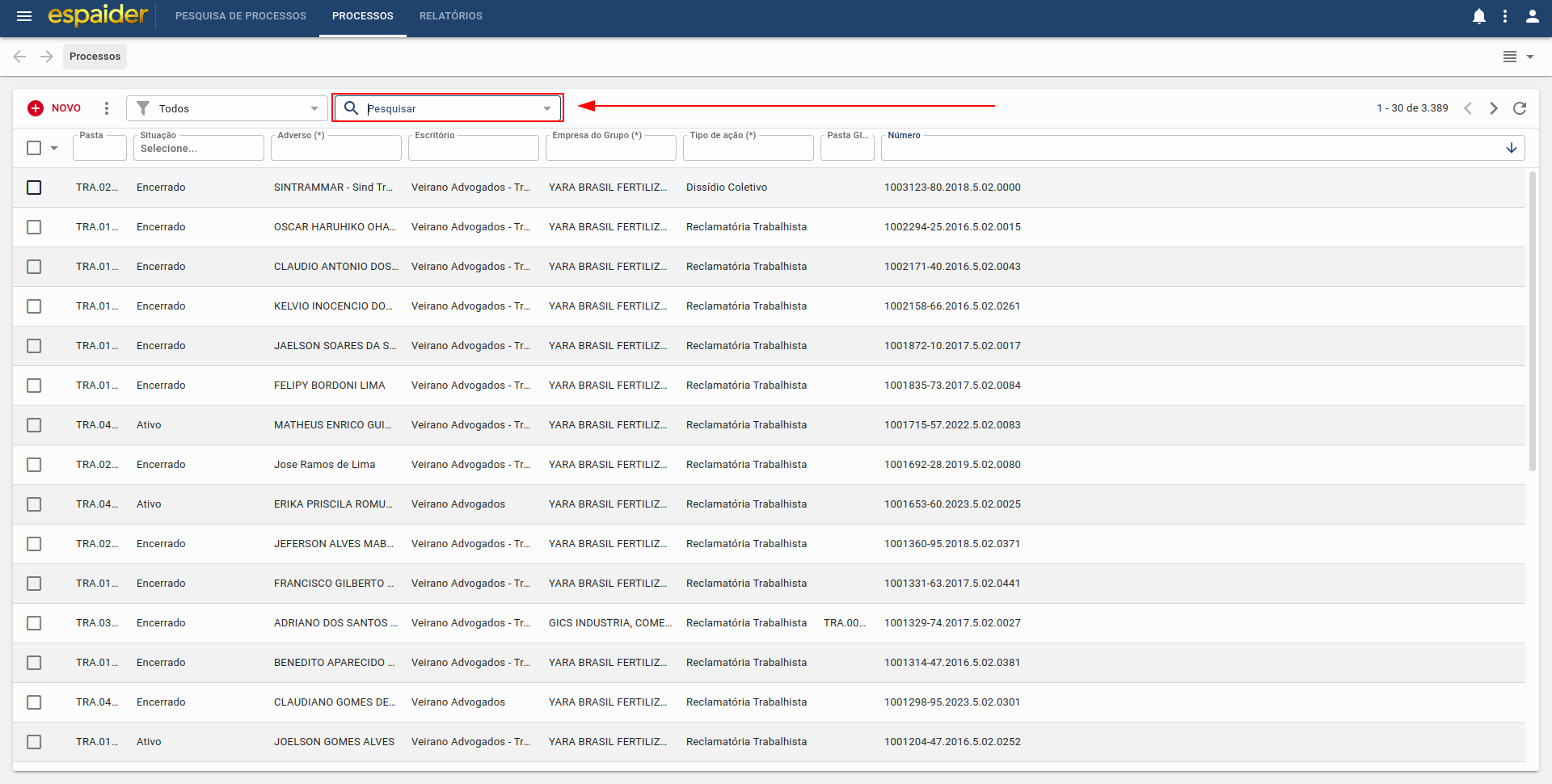The image size is (1552, 784).
Task: Open the Todos filter dropdown
Action: click(x=227, y=108)
